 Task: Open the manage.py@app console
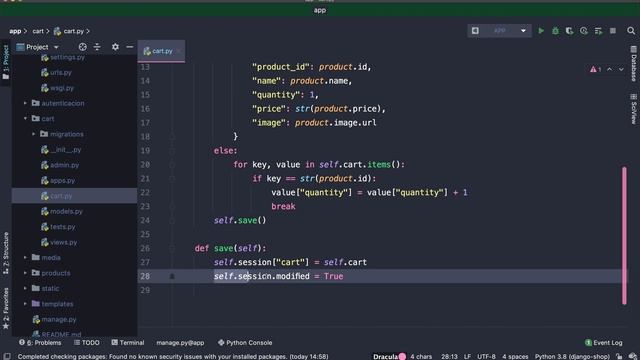pyautogui.click(x=180, y=343)
